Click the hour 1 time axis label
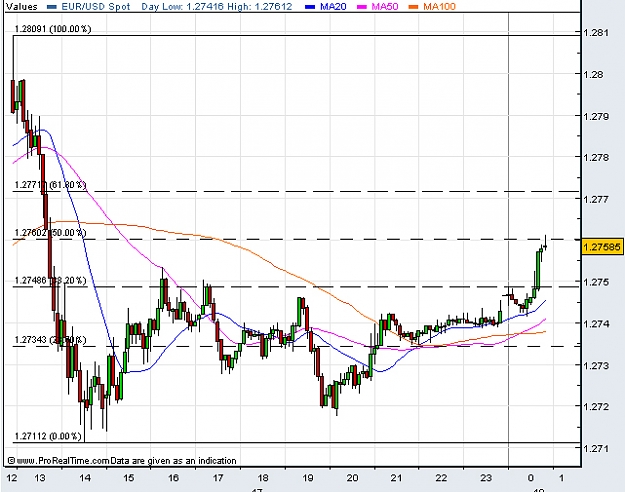Image resolution: width=625 pixels, height=492 pixels. click(561, 477)
